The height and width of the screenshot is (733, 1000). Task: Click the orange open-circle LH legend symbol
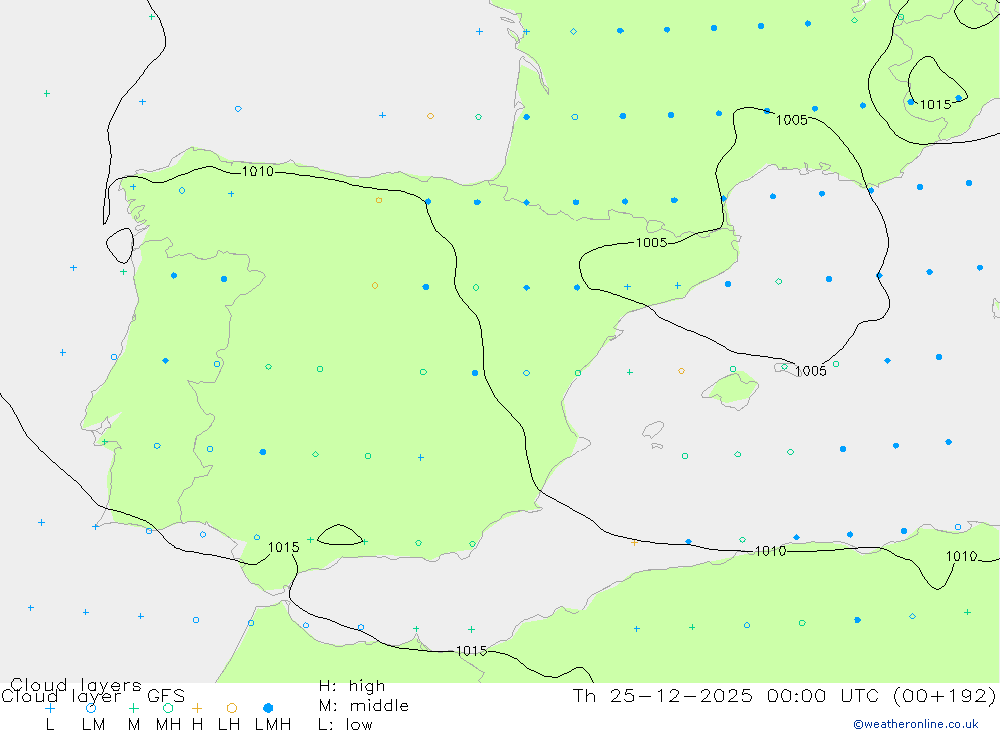click(232, 708)
